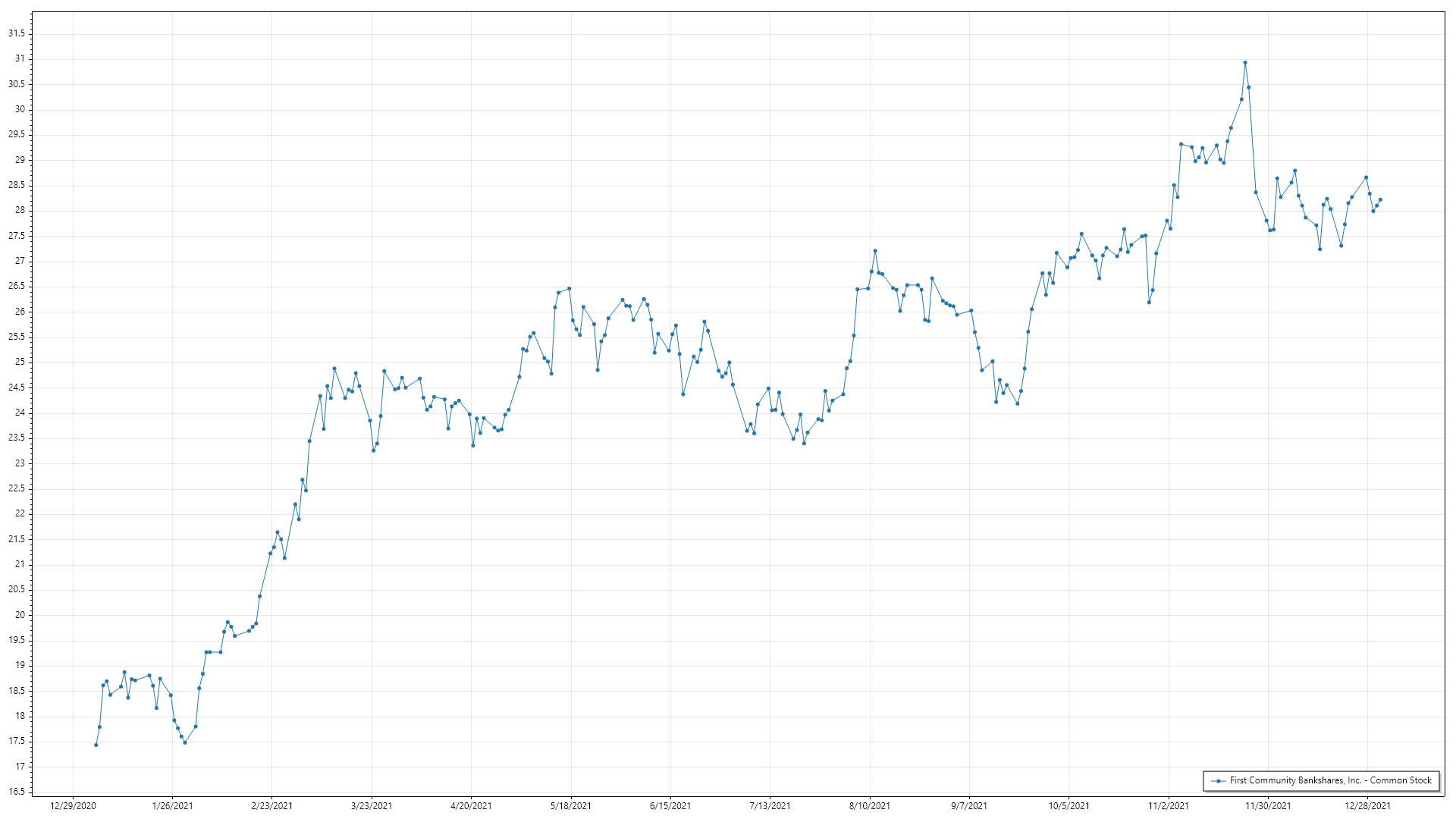
Task: Click the First Community Bankshares legend label
Action: (x=1330, y=780)
